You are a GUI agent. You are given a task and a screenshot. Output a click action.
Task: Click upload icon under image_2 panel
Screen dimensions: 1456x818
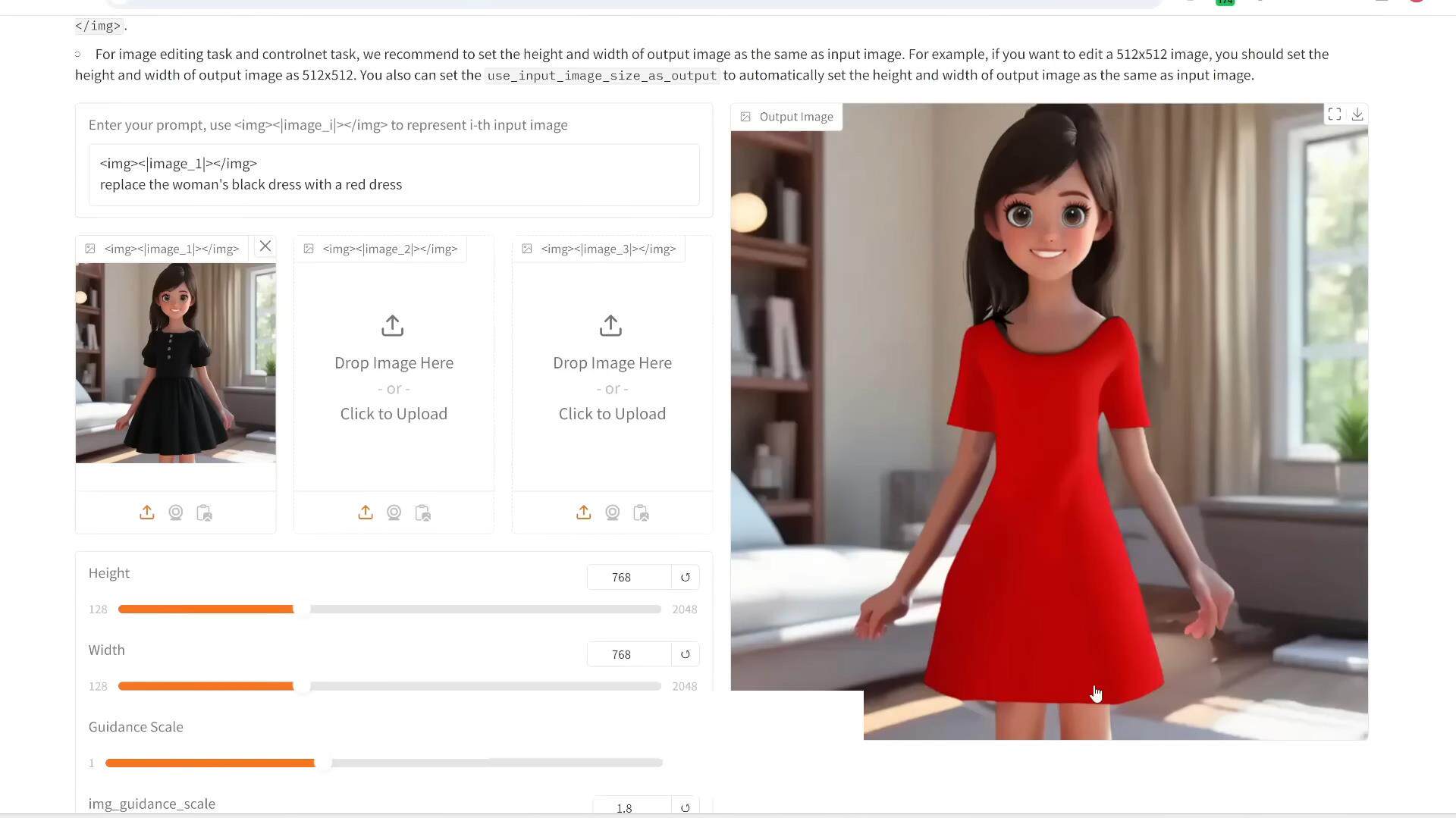pyautogui.click(x=366, y=513)
